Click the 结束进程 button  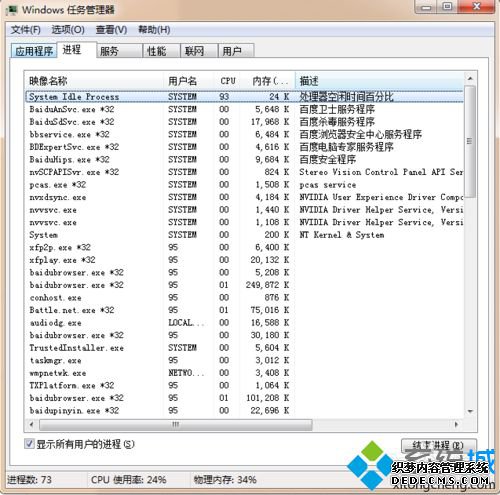pyautogui.click(x=439, y=445)
